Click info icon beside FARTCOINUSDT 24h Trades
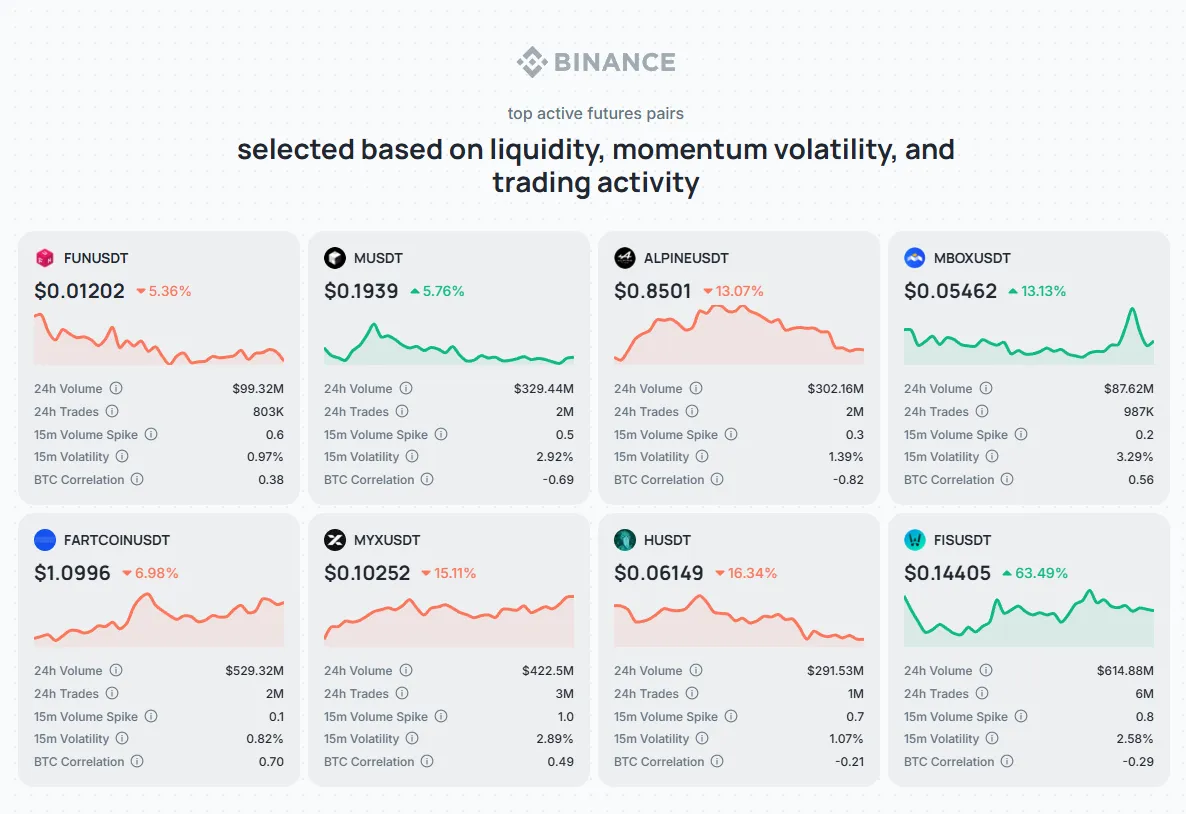1186x814 pixels. pos(112,694)
